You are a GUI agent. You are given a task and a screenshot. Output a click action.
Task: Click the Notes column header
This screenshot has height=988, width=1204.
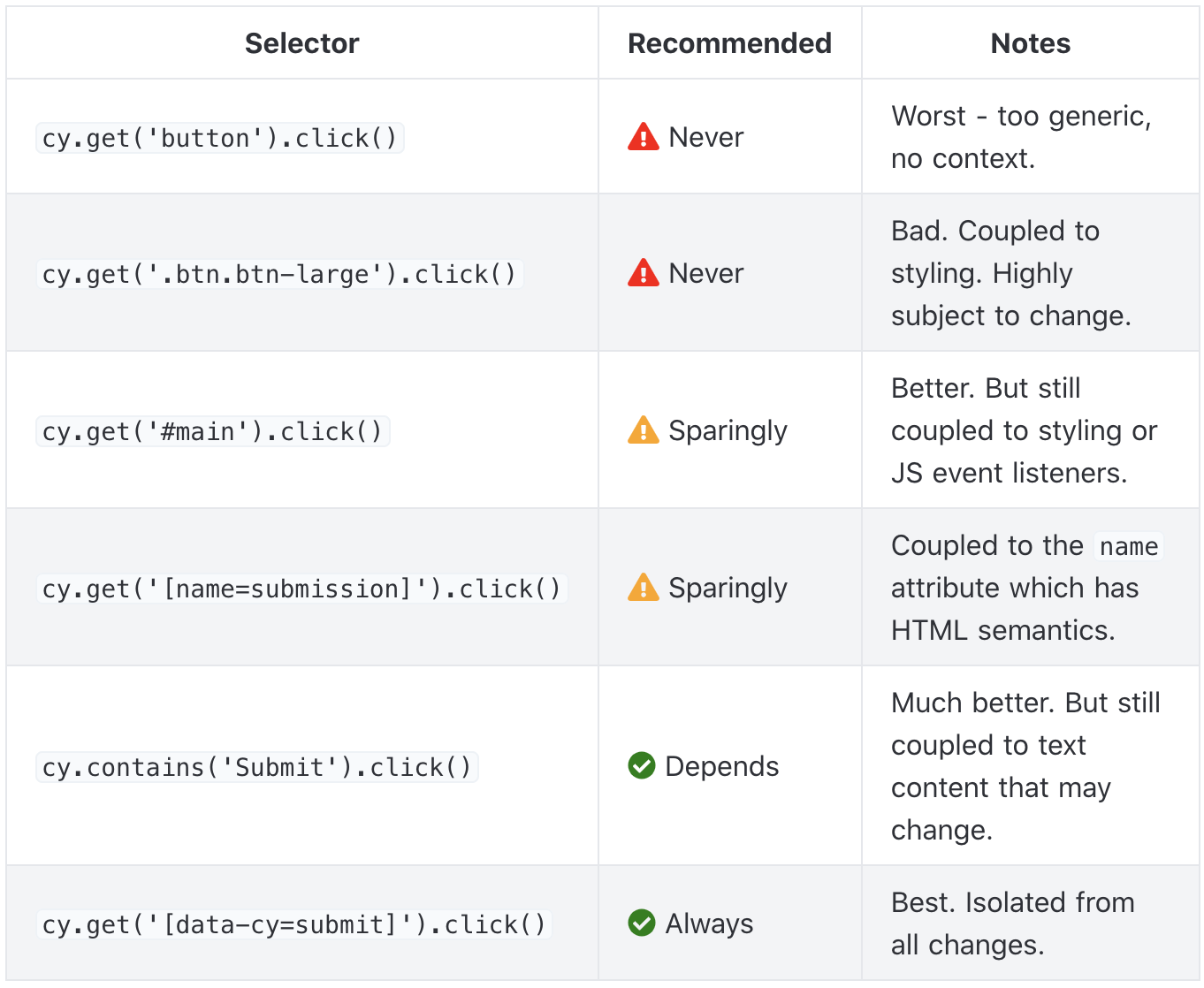click(1030, 43)
